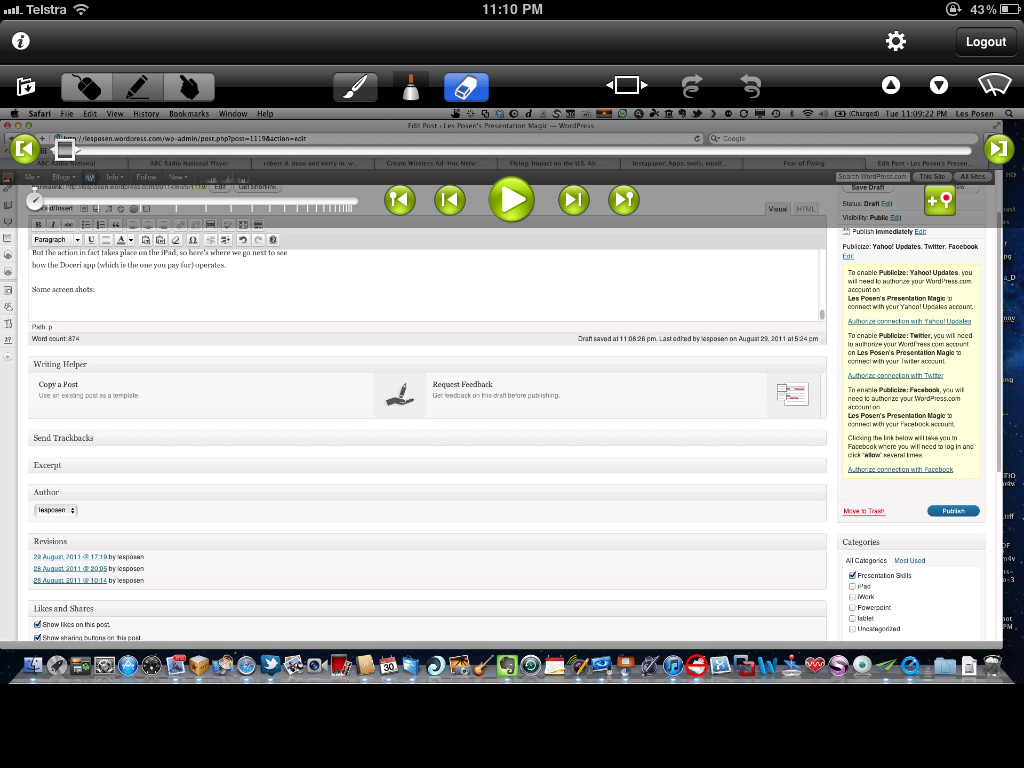Jump to timeline end with right green arrow
The width and height of the screenshot is (1024, 768).
(998, 150)
